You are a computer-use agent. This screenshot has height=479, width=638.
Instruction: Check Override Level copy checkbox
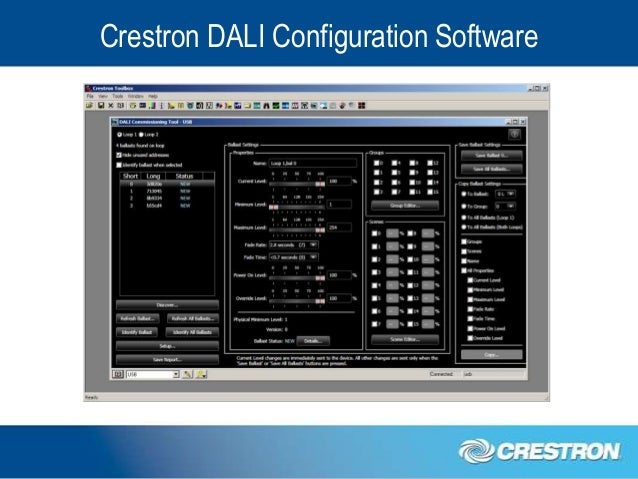tap(470, 338)
